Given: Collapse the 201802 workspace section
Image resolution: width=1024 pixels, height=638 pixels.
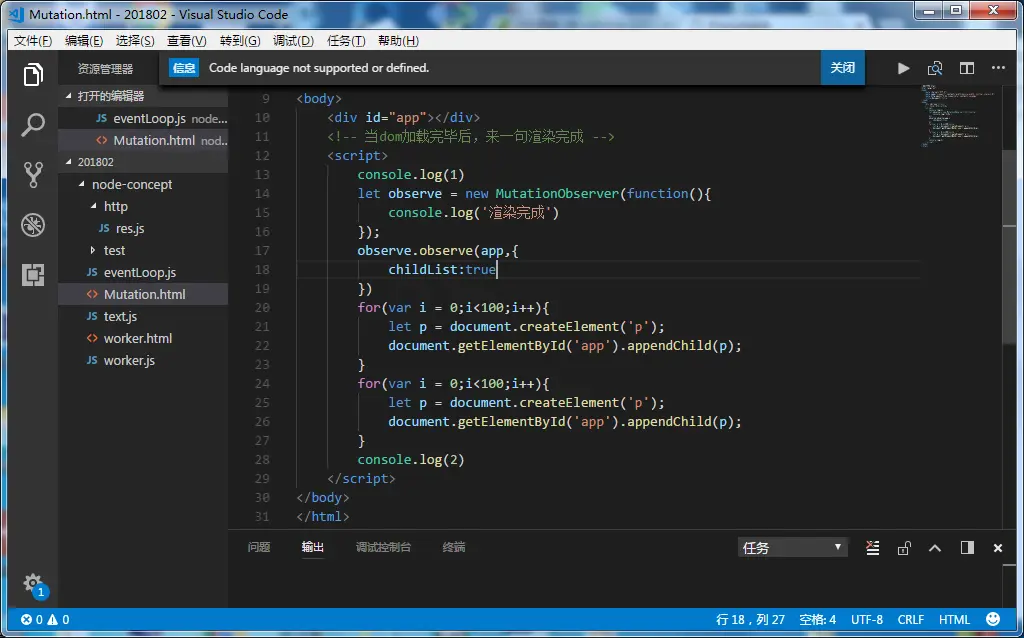Looking at the screenshot, I should pos(143,162).
